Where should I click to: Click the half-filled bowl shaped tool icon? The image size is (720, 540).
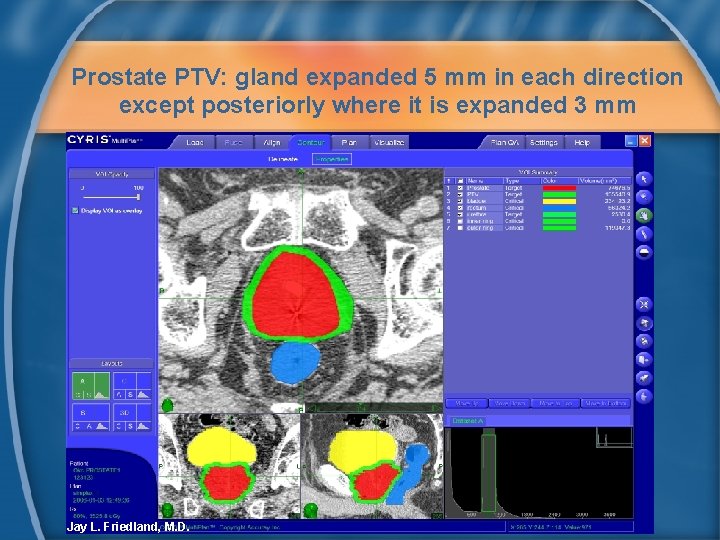[644, 252]
